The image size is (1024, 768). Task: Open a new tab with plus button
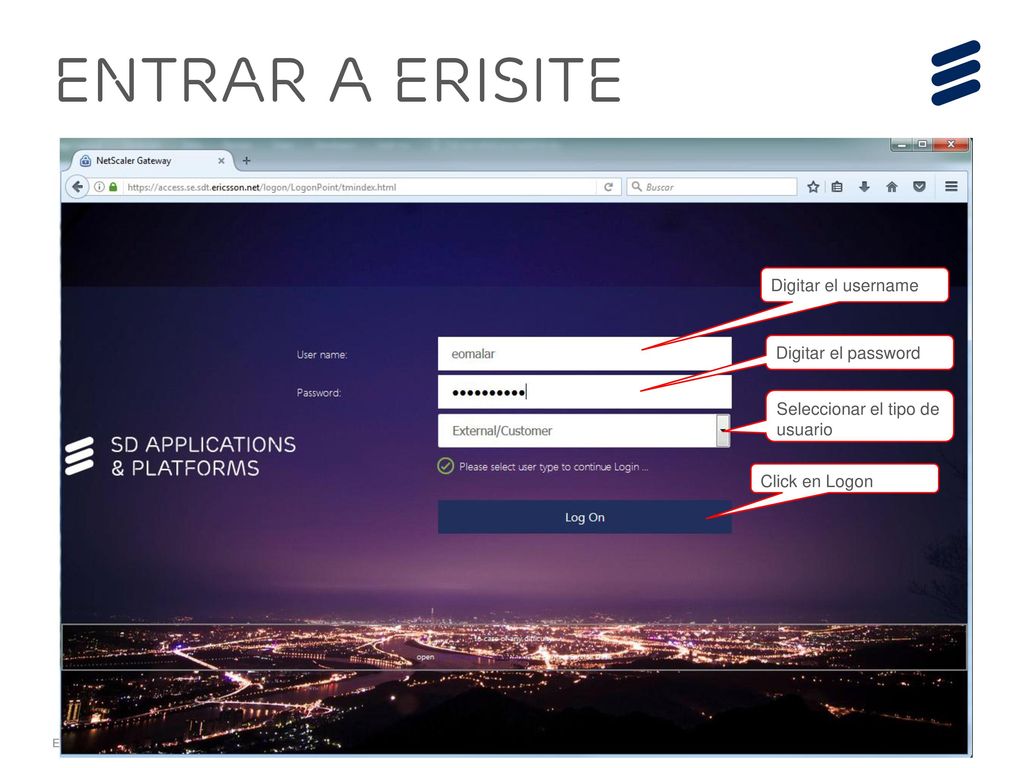[246, 161]
